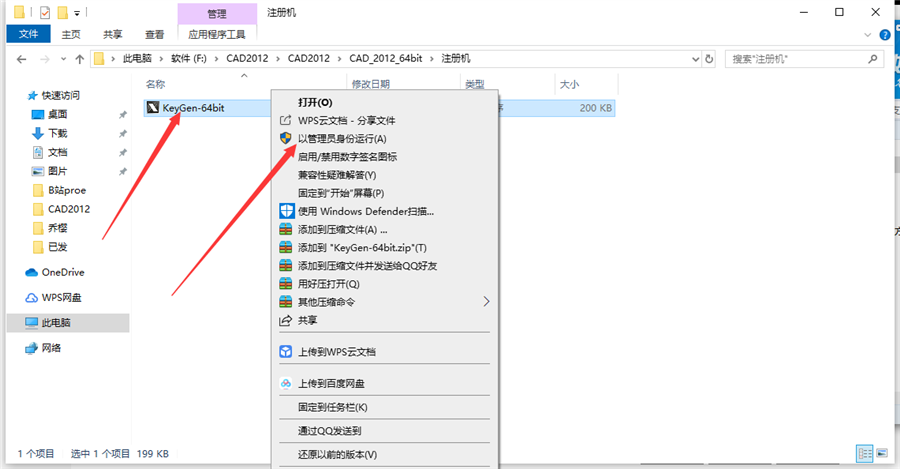Expand the ribbon chevron
The height and width of the screenshot is (469, 900).
[x=867, y=35]
